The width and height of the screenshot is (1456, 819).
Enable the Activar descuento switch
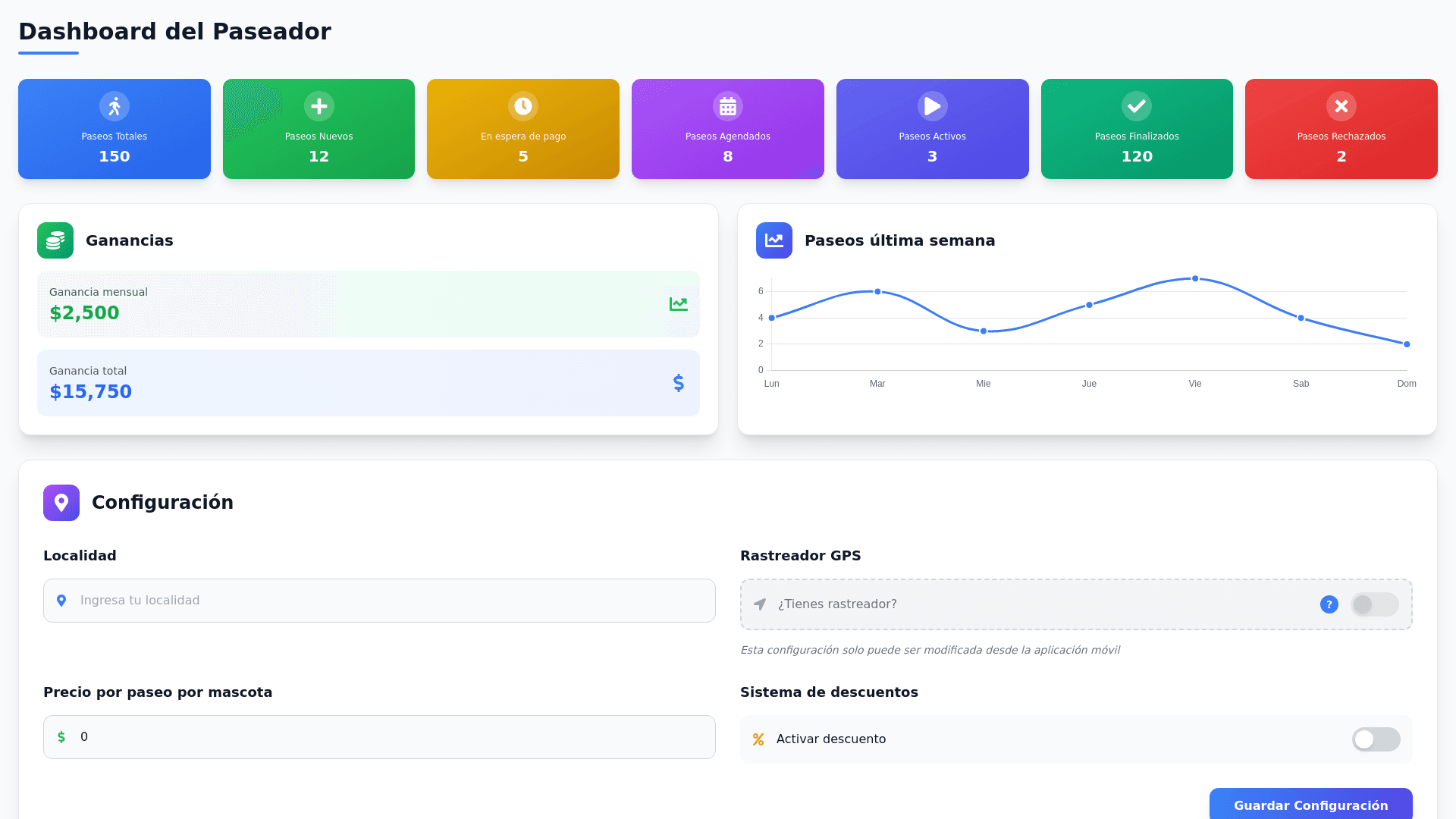coord(1376,739)
